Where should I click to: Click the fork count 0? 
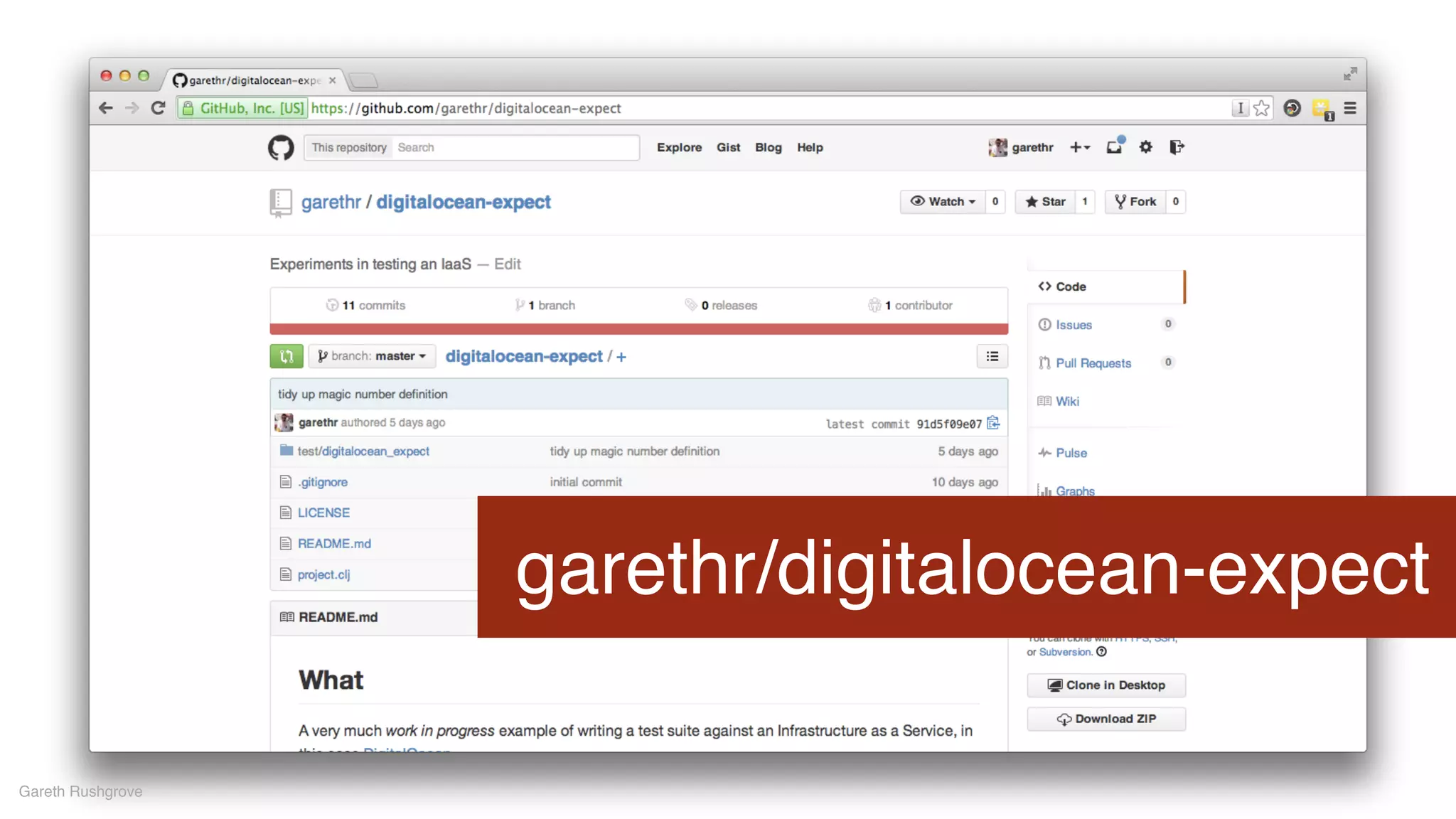tap(1176, 202)
